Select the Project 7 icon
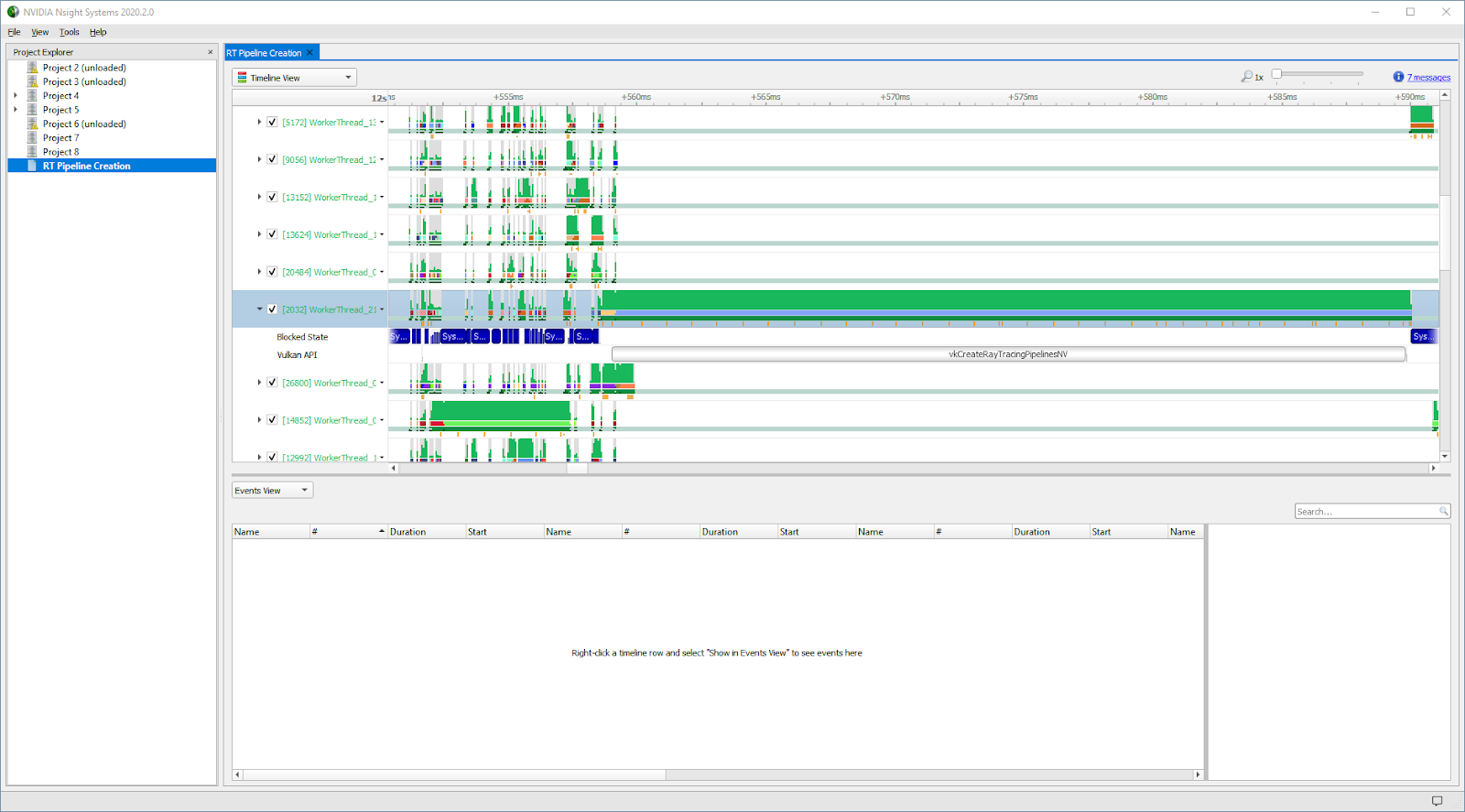This screenshot has height=812, width=1465. [33, 137]
